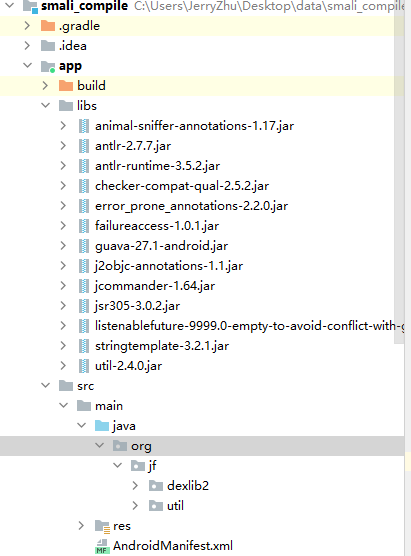Screen dimensions: 411x556
Task: Collapse the smali_compile project root arrow
Action: tap(9, 5)
